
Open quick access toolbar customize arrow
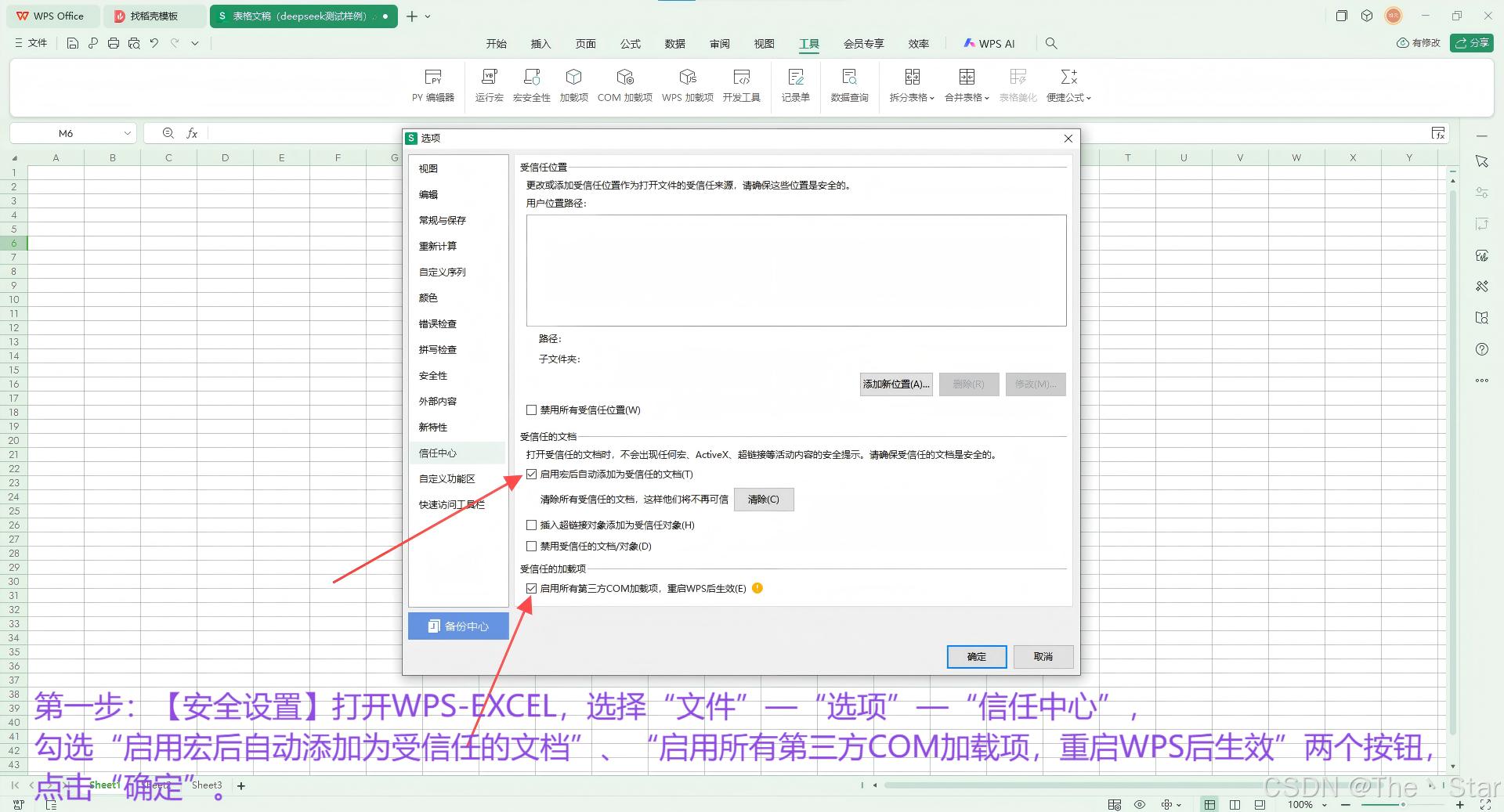tap(195, 44)
